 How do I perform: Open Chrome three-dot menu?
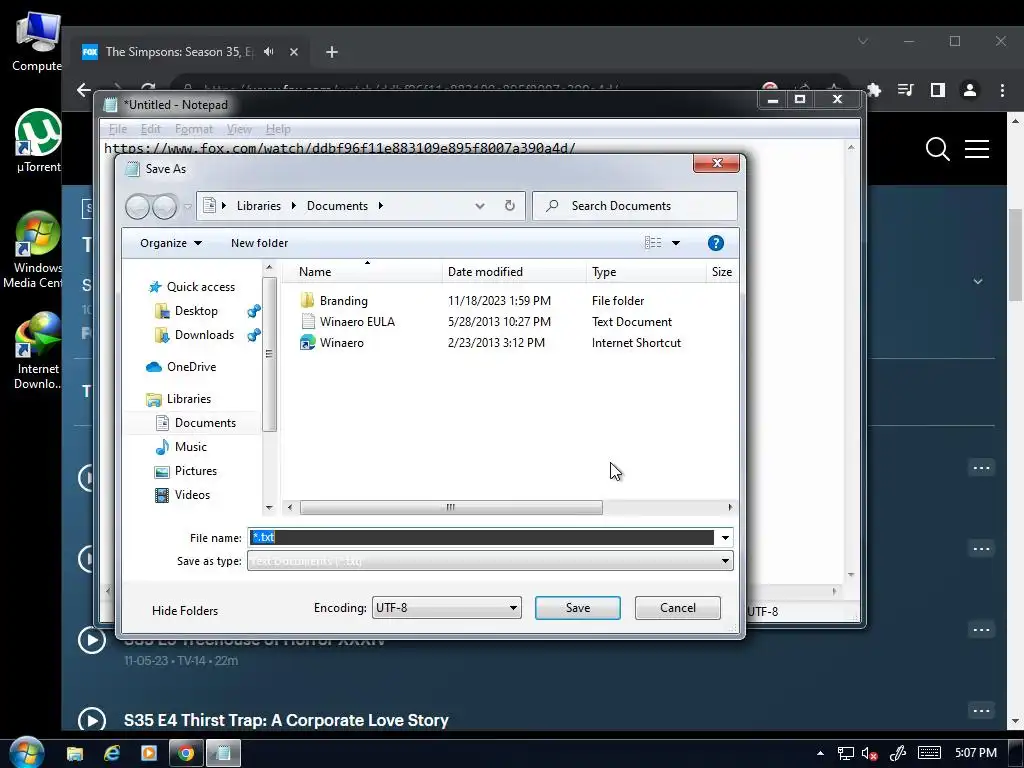coord(1002,89)
